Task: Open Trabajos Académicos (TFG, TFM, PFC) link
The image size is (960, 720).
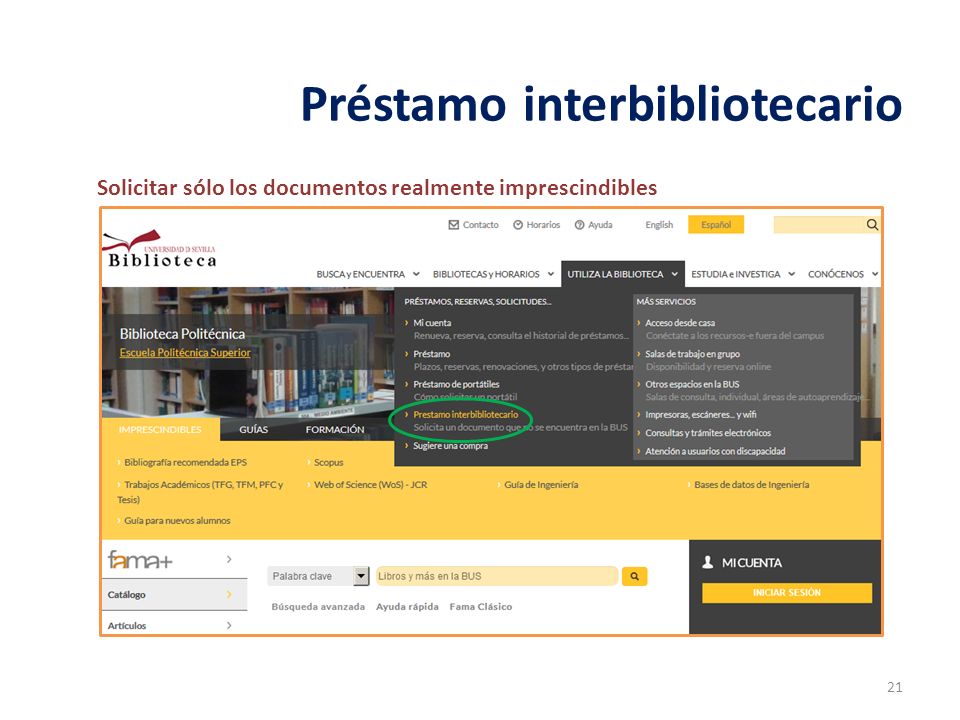Action: point(201,492)
